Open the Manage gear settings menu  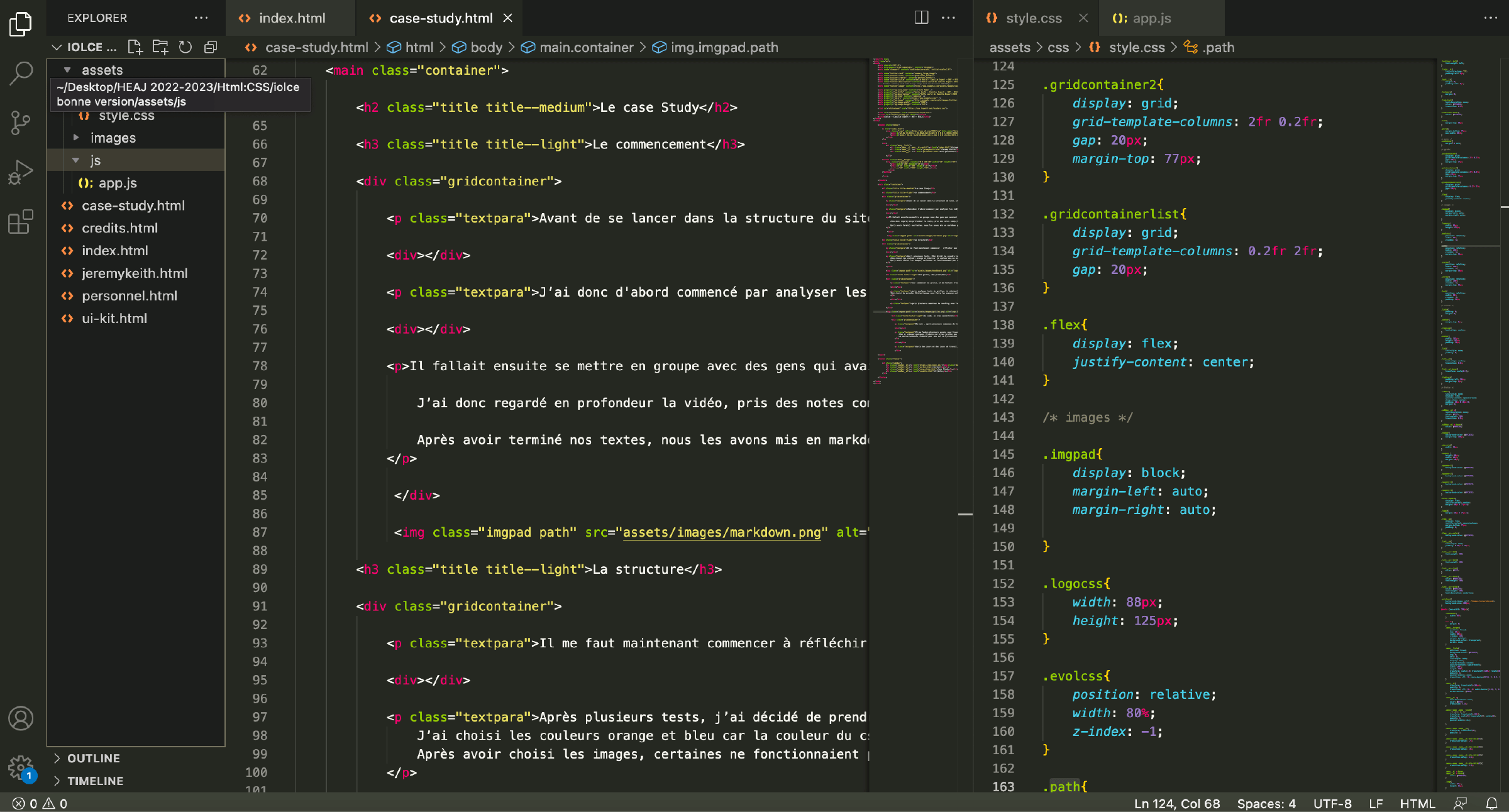point(21,767)
